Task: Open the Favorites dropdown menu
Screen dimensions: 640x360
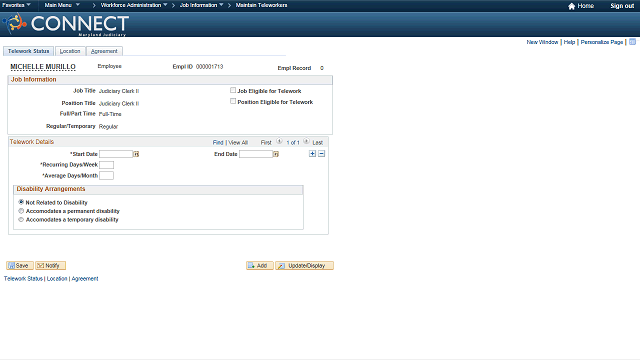Action: tap(16, 5)
